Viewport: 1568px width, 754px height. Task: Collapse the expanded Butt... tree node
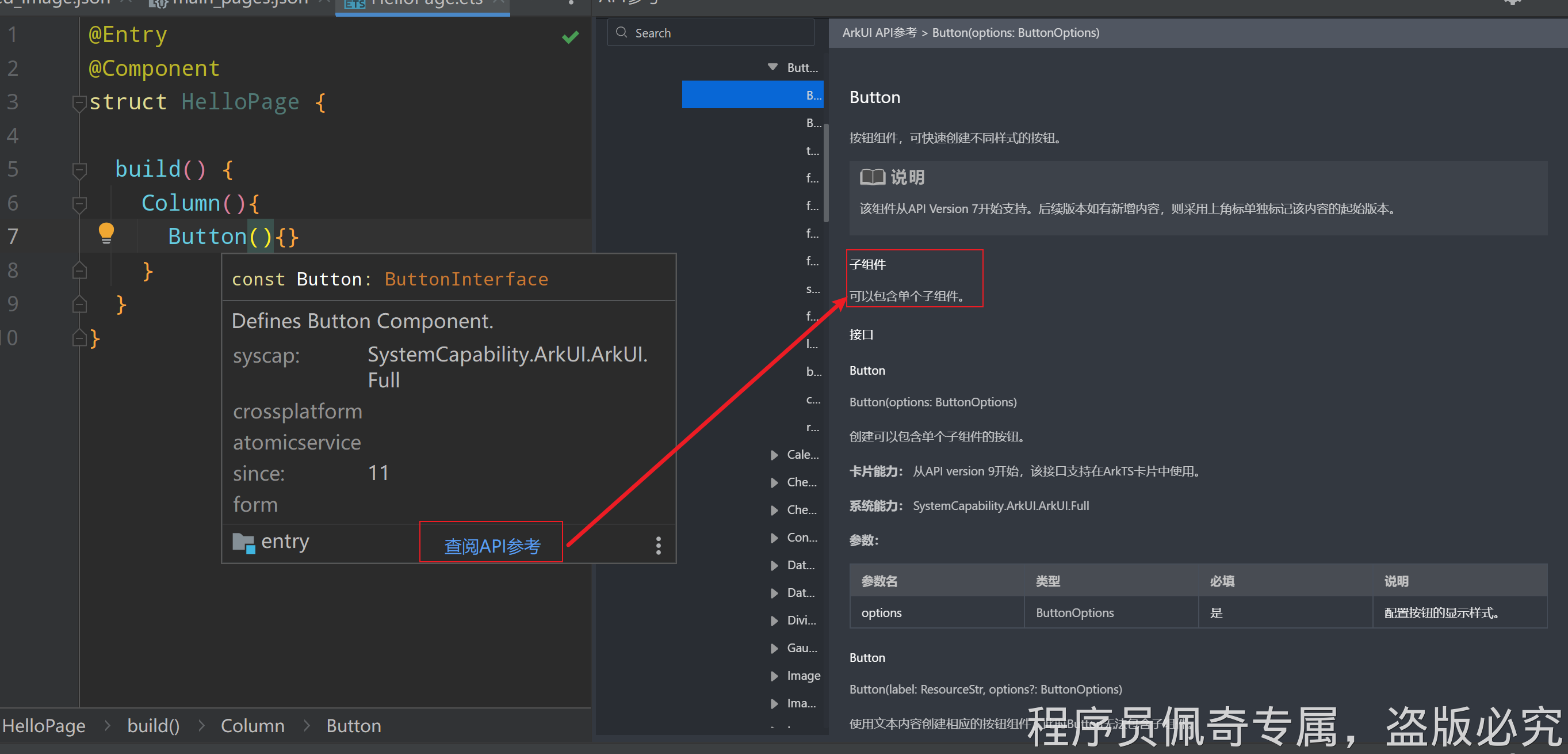tap(772, 67)
